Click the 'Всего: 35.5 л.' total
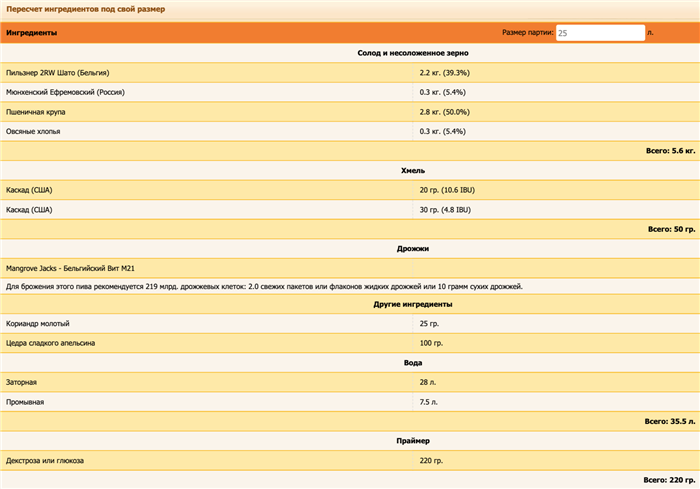The image size is (700, 489). 670,422
